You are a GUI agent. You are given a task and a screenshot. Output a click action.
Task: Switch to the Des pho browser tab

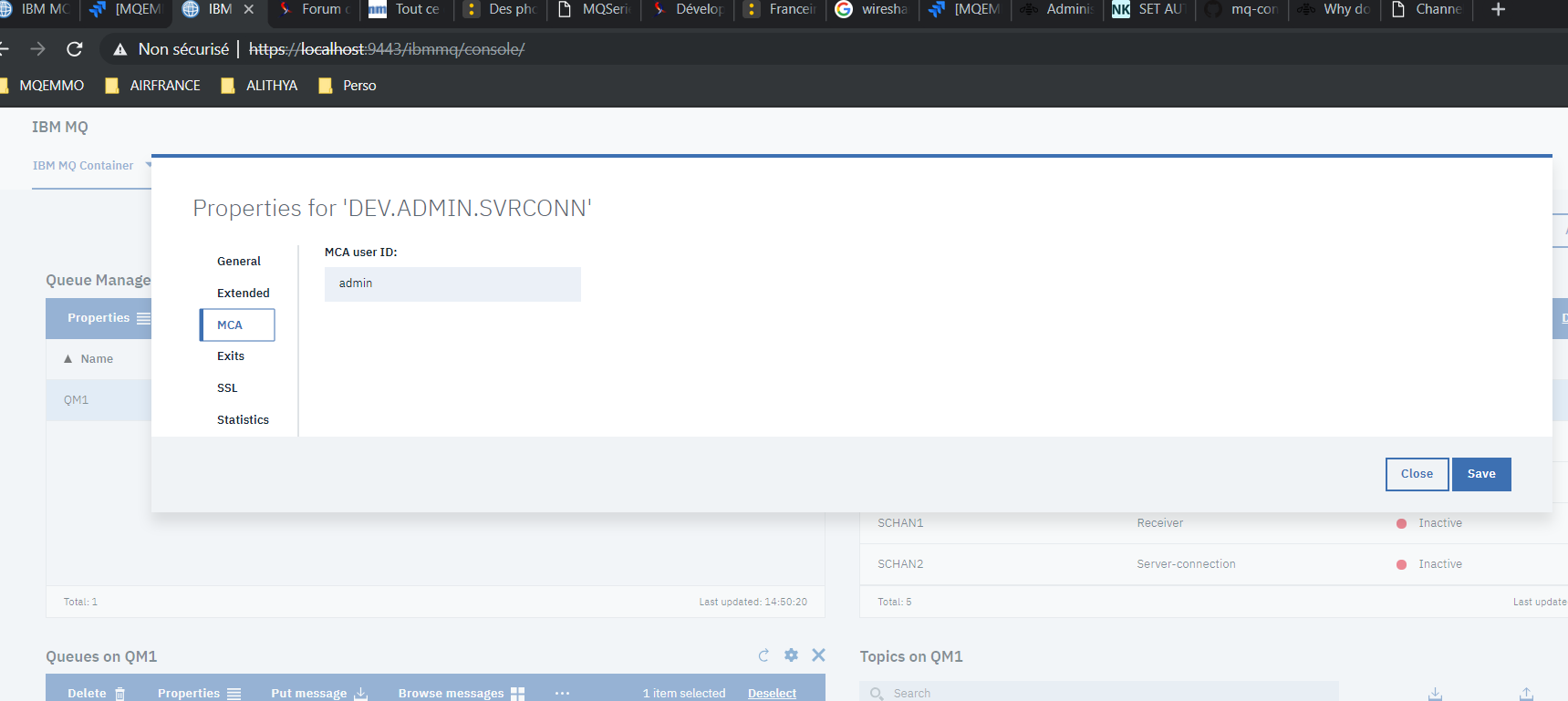point(502,9)
